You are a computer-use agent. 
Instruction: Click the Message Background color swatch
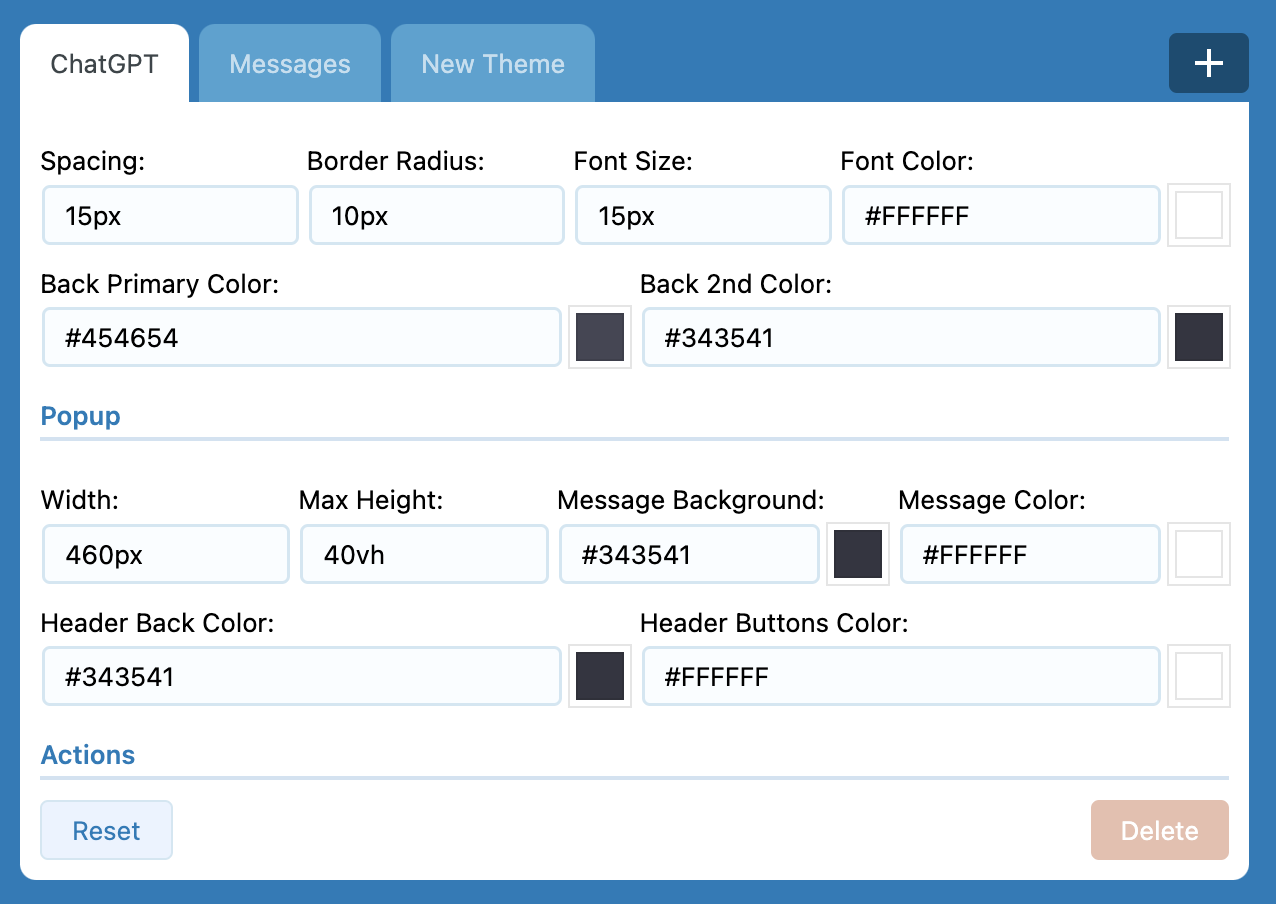pyautogui.click(x=857, y=554)
